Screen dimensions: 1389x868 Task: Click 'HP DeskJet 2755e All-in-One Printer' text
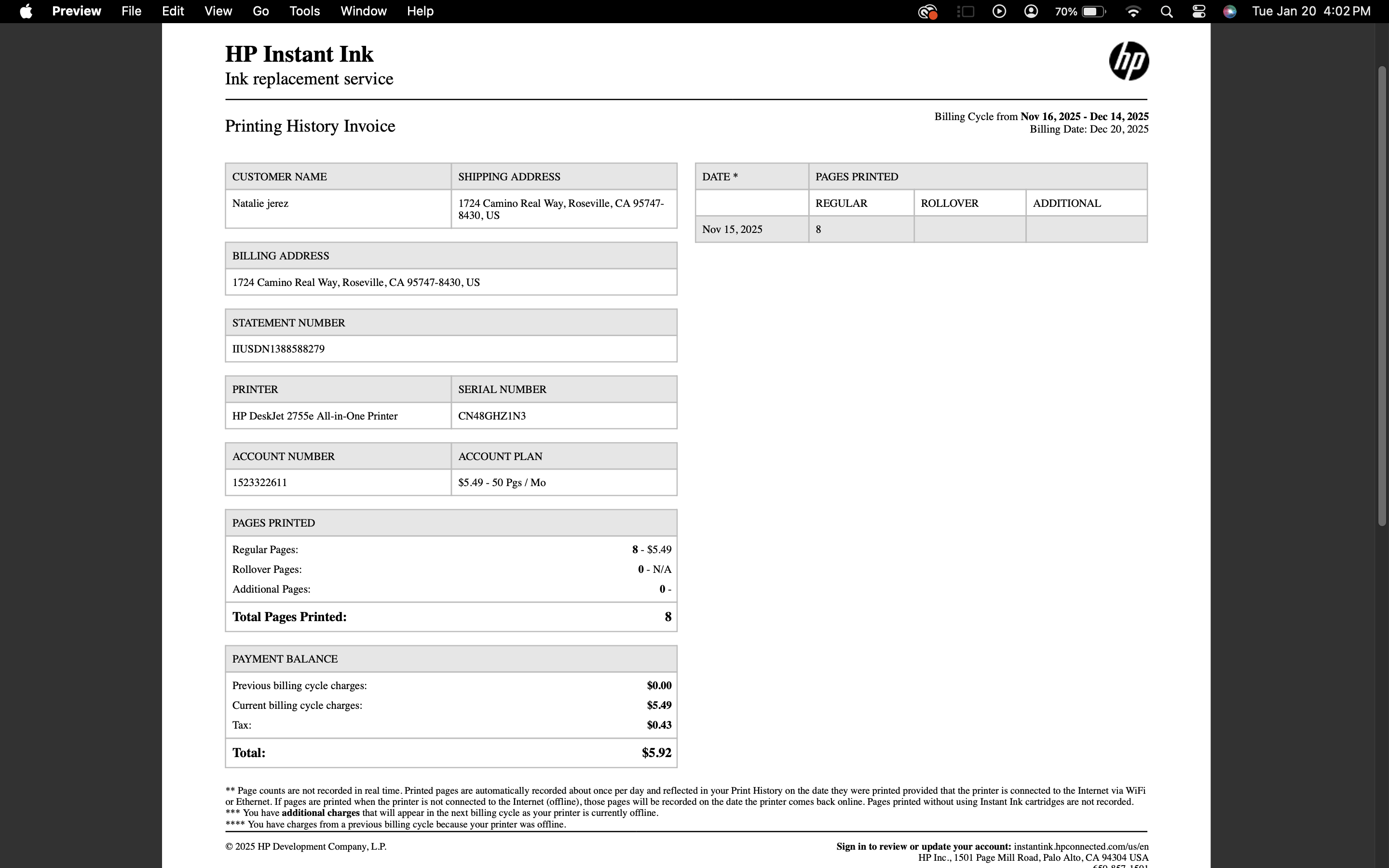pos(314,416)
